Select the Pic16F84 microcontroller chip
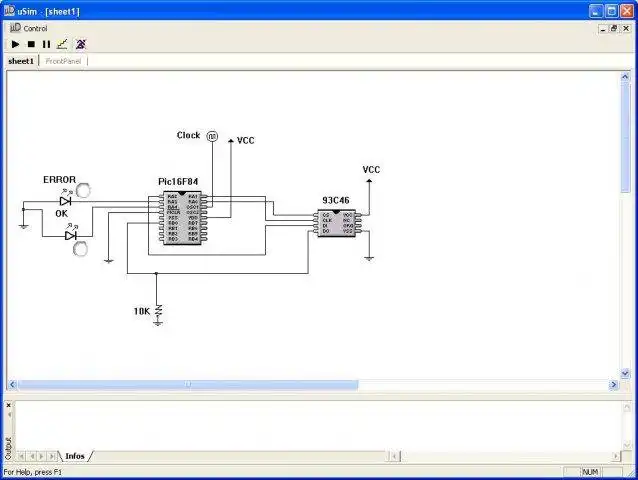This screenshot has width=638, height=480. (x=182, y=218)
